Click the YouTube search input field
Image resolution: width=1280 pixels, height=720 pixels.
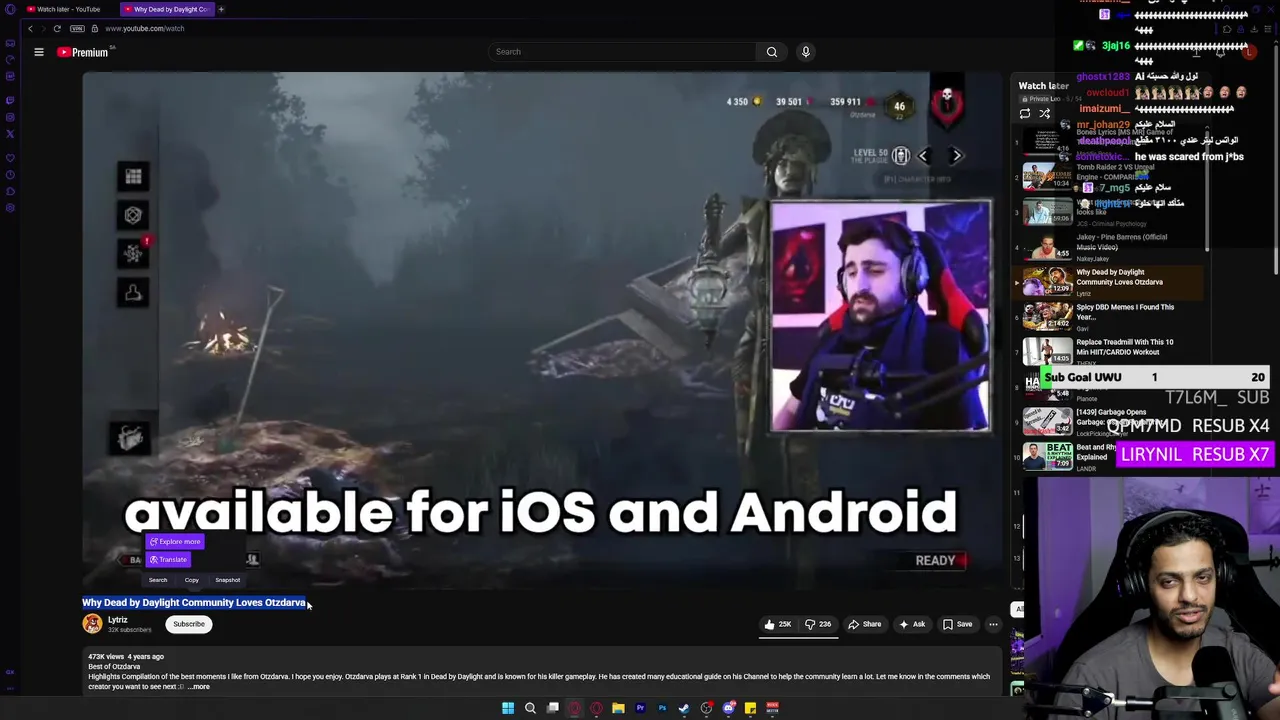click(622, 52)
